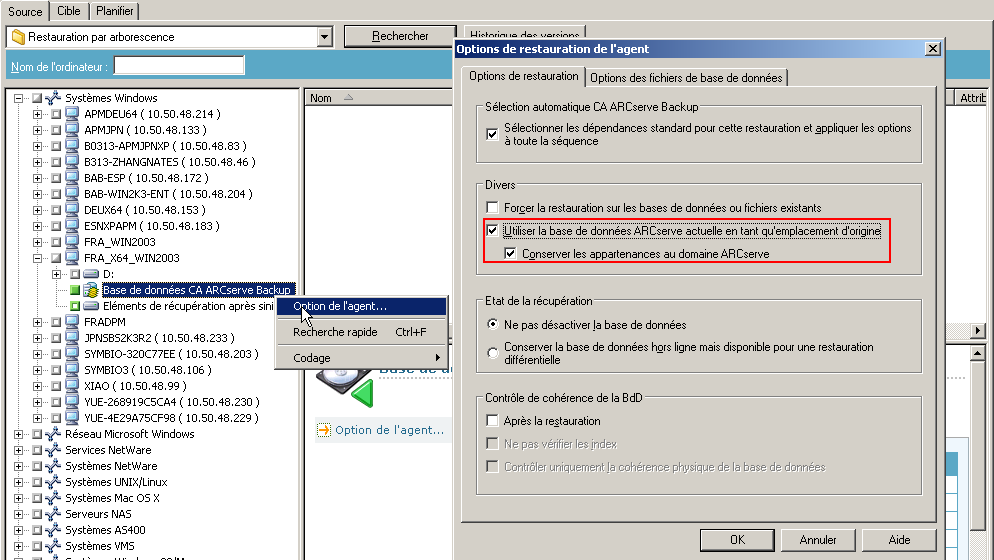Close the Options de restauration dialog
This screenshot has height=560, width=994.
[x=933, y=49]
